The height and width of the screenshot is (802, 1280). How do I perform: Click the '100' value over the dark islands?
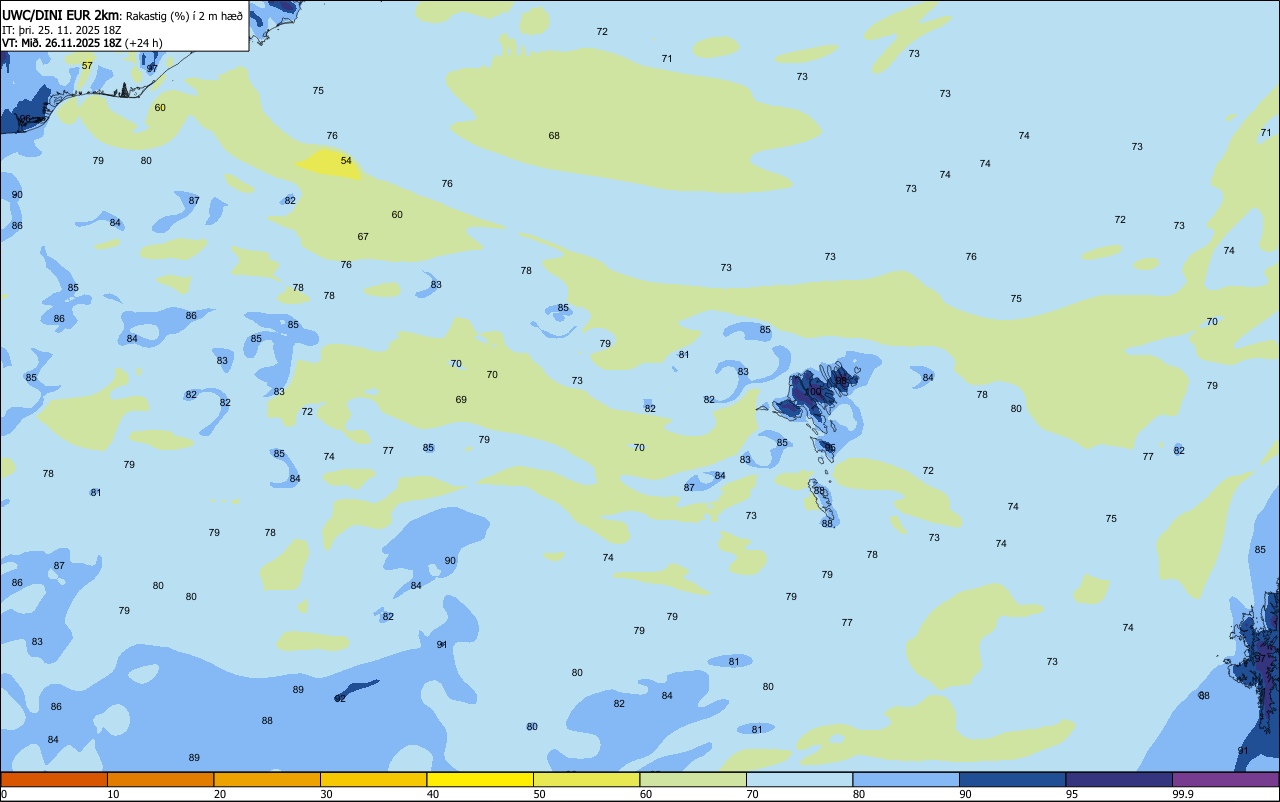tap(812, 391)
